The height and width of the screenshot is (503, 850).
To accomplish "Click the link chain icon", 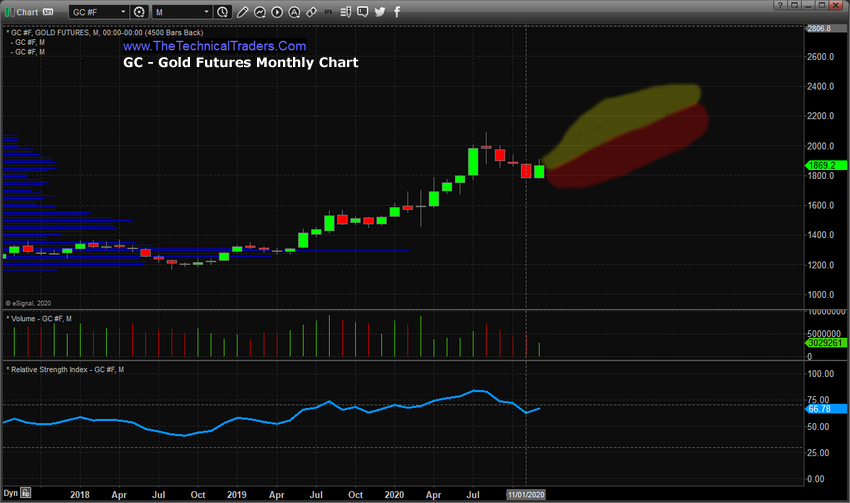I will (x=311, y=11).
